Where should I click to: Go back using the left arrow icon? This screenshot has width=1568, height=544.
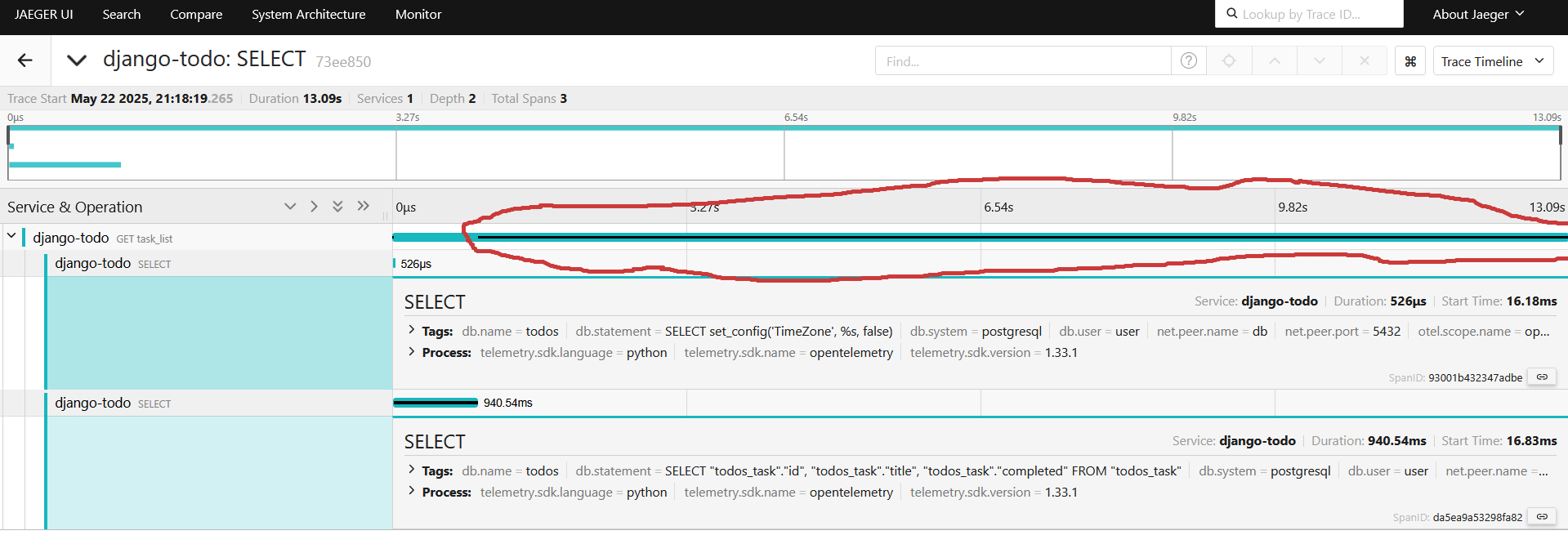pos(25,60)
